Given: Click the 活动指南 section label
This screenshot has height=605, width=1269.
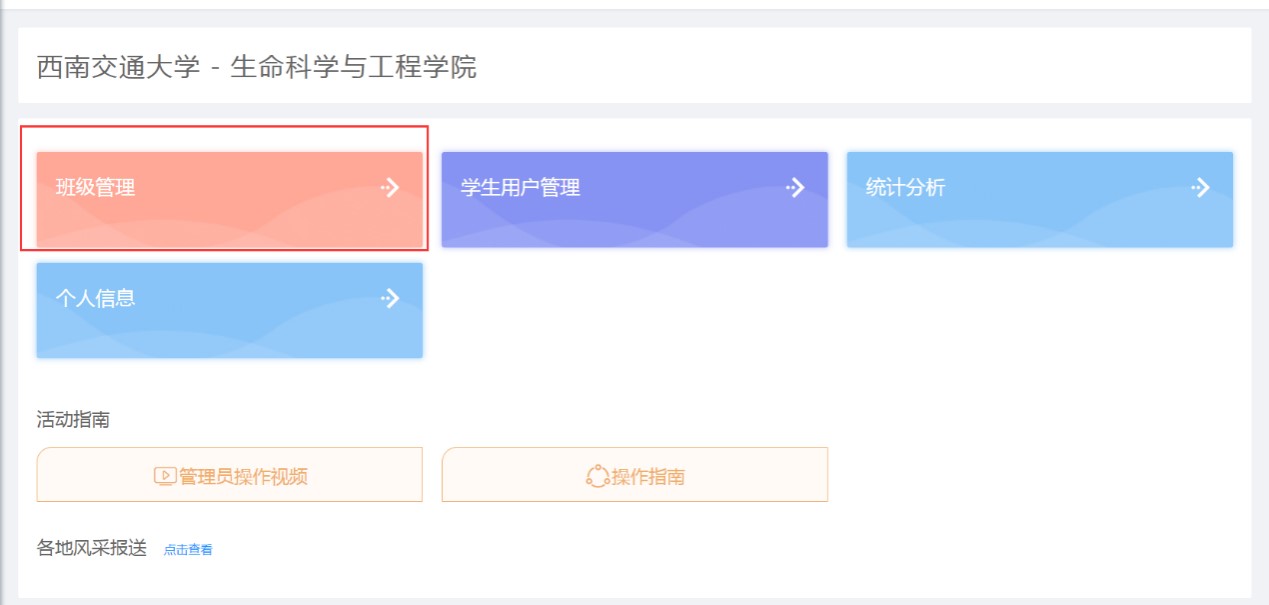Looking at the screenshot, I should (73, 419).
